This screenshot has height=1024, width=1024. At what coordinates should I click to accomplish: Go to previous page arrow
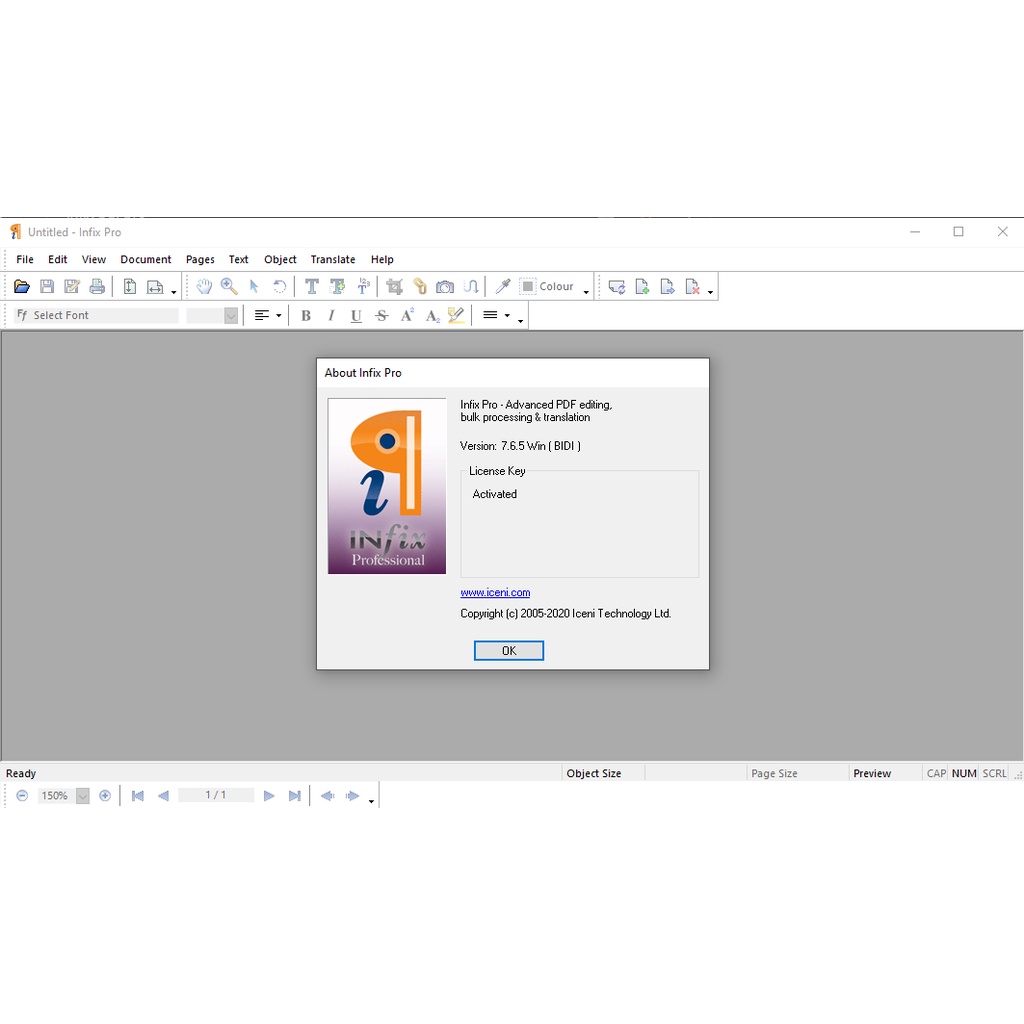(163, 795)
